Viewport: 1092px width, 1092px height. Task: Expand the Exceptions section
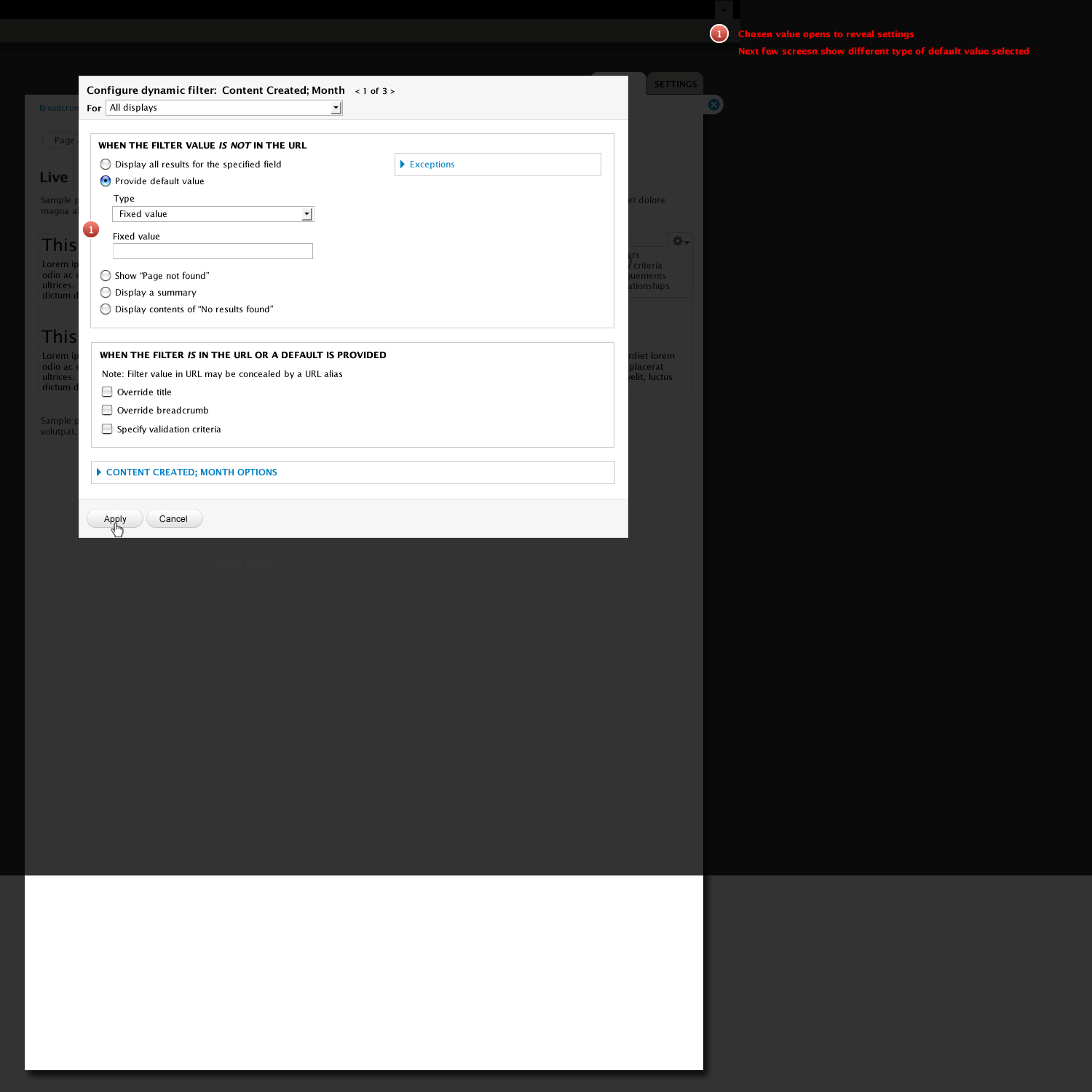pyautogui.click(x=432, y=165)
